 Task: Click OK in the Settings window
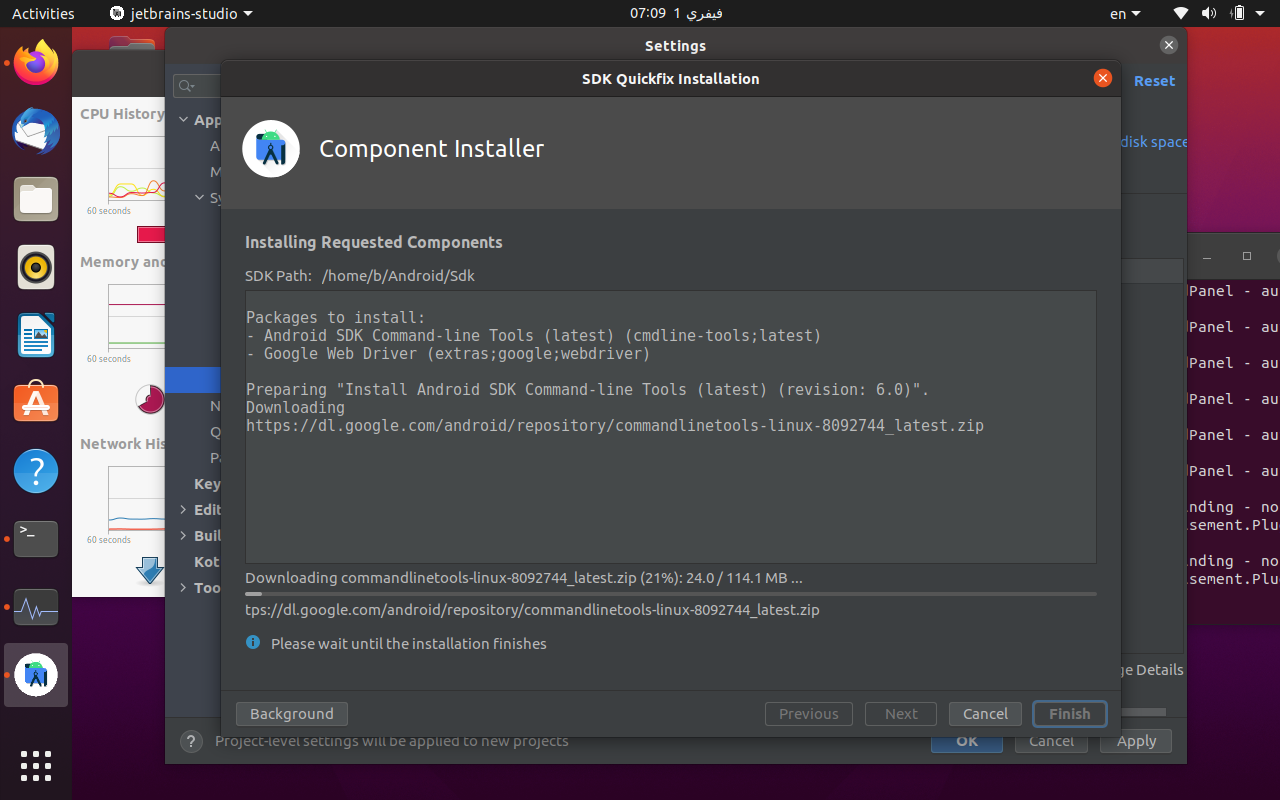967,742
